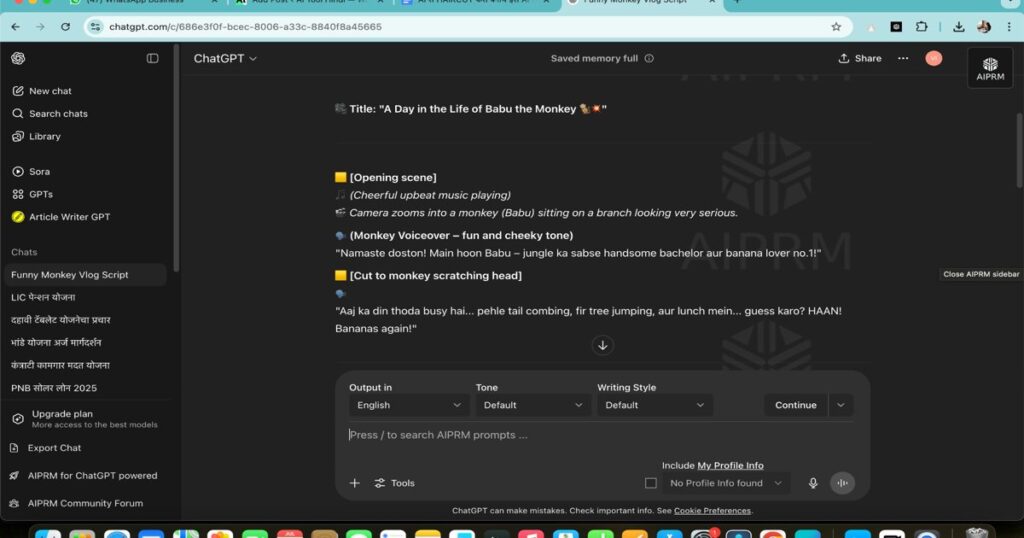This screenshot has height=538, width=1024.
Task: Click the Chats section heading
Action: tap(24, 252)
